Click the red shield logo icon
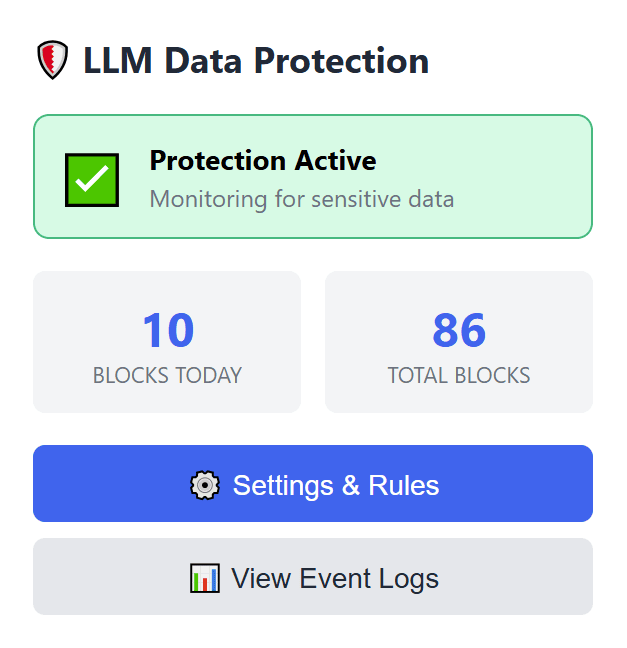This screenshot has height=648, width=627. [x=52, y=61]
